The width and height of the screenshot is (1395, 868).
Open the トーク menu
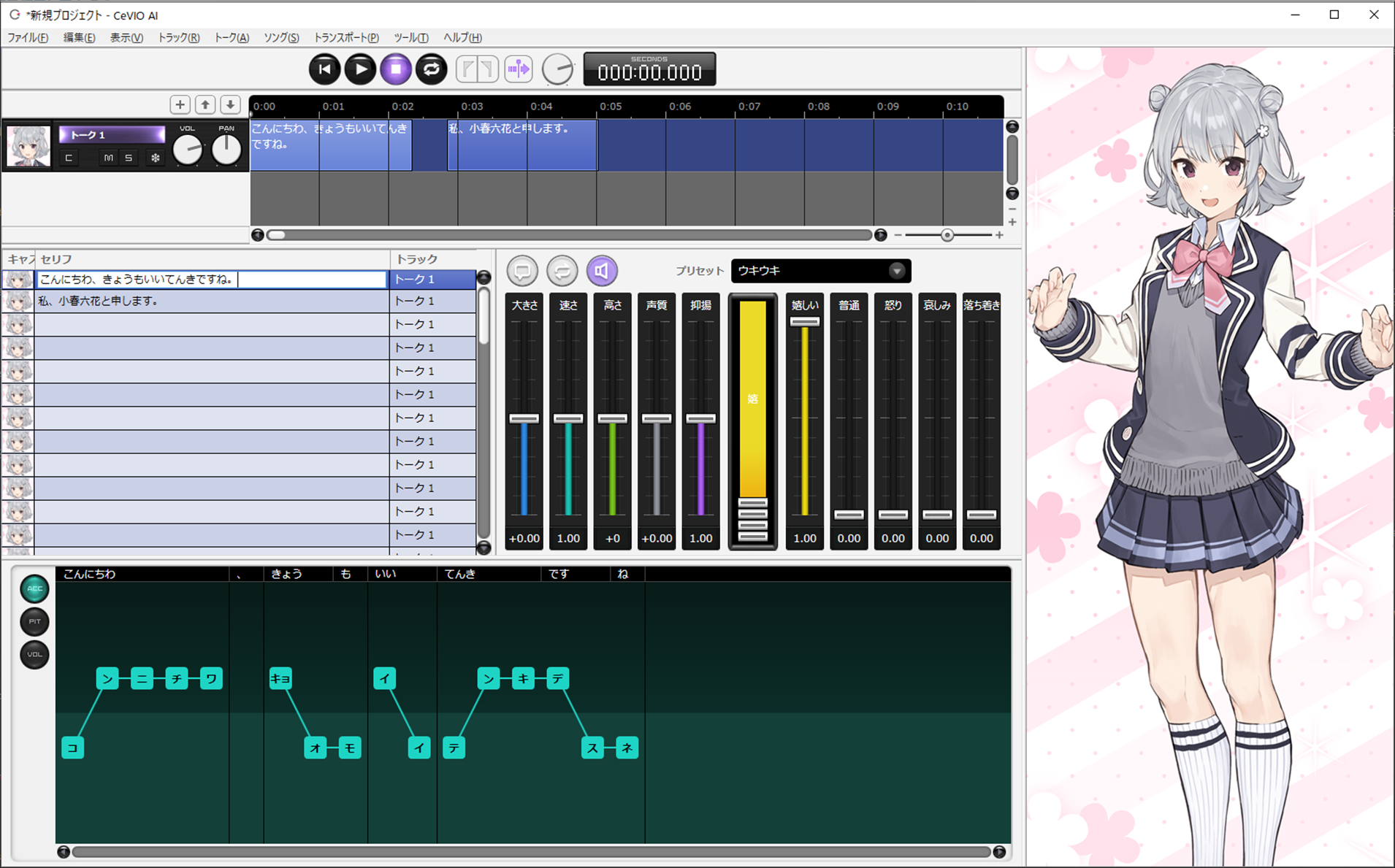click(x=232, y=37)
